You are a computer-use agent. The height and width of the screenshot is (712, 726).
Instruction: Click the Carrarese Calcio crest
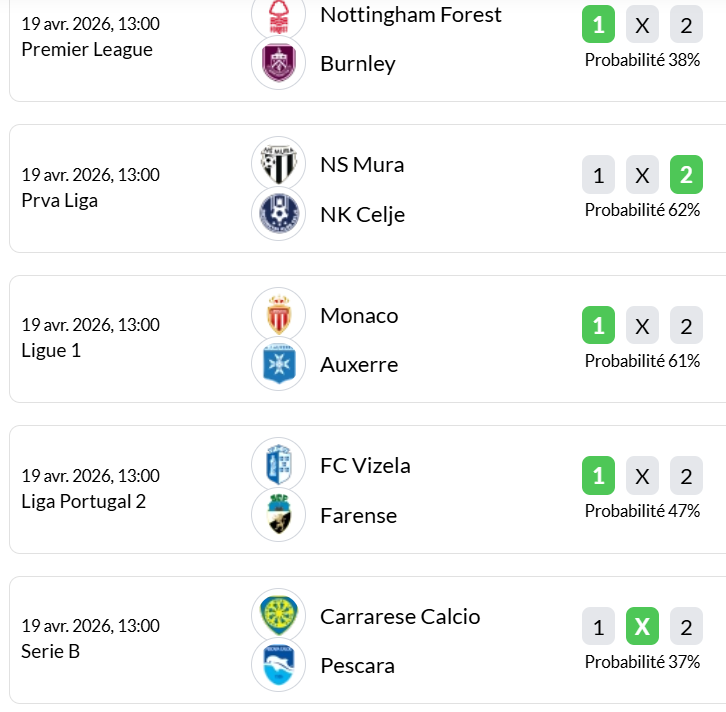[x=278, y=616]
